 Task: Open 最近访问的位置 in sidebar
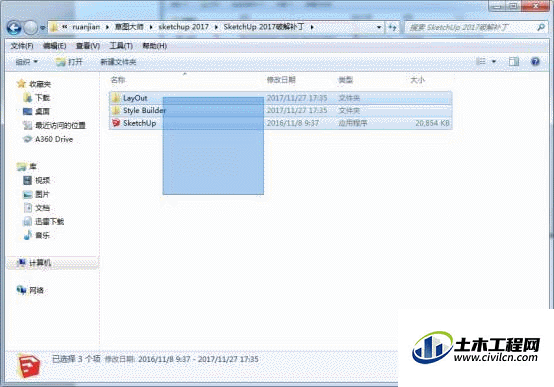(x=60, y=125)
